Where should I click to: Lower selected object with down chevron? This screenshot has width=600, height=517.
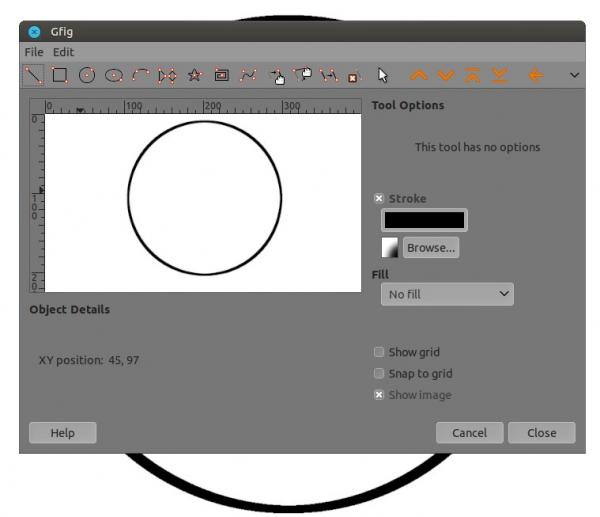coord(446,75)
